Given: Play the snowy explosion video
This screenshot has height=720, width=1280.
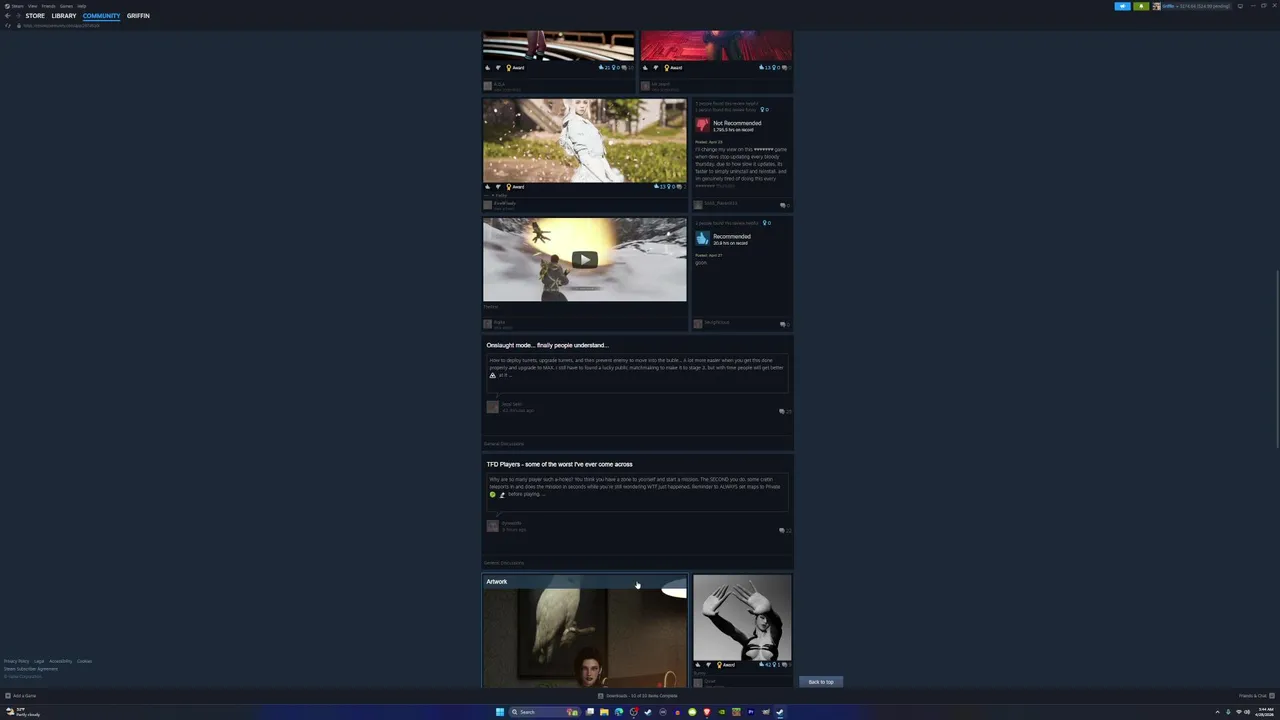Looking at the screenshot, I should tap(585, 260).
